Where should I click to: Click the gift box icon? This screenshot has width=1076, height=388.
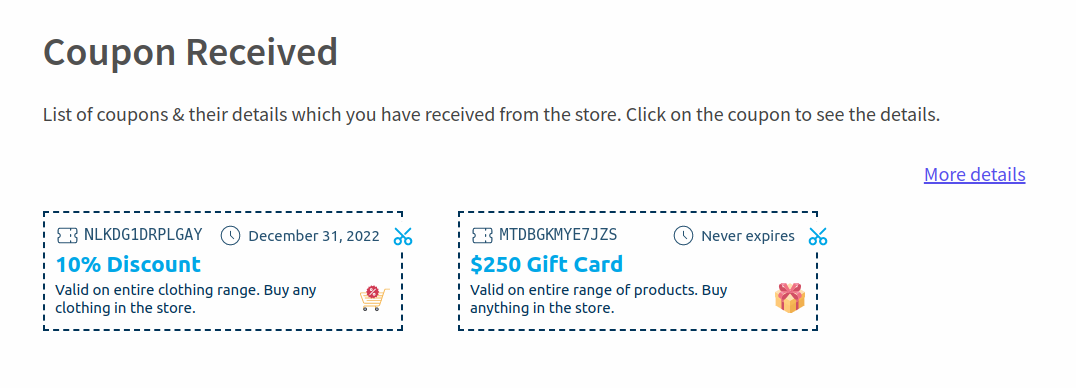click(789, 298)
